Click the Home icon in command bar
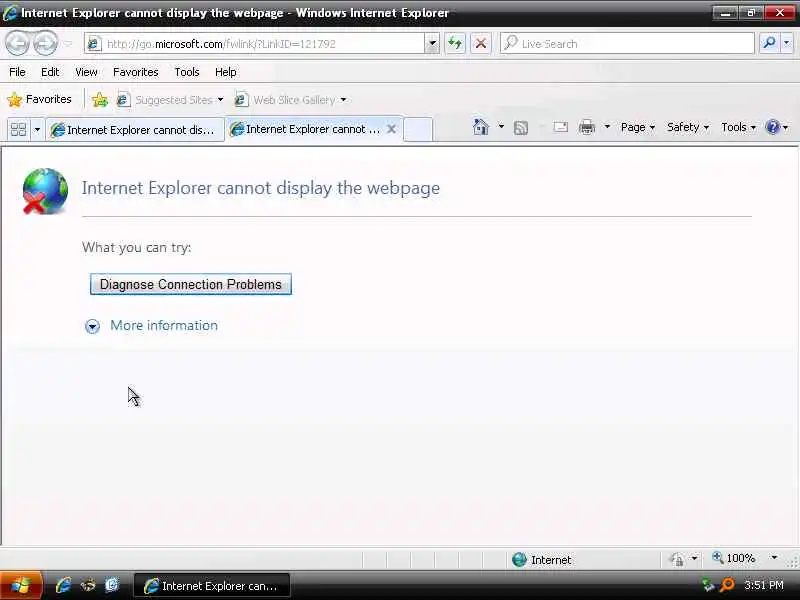 coord(481,127)
